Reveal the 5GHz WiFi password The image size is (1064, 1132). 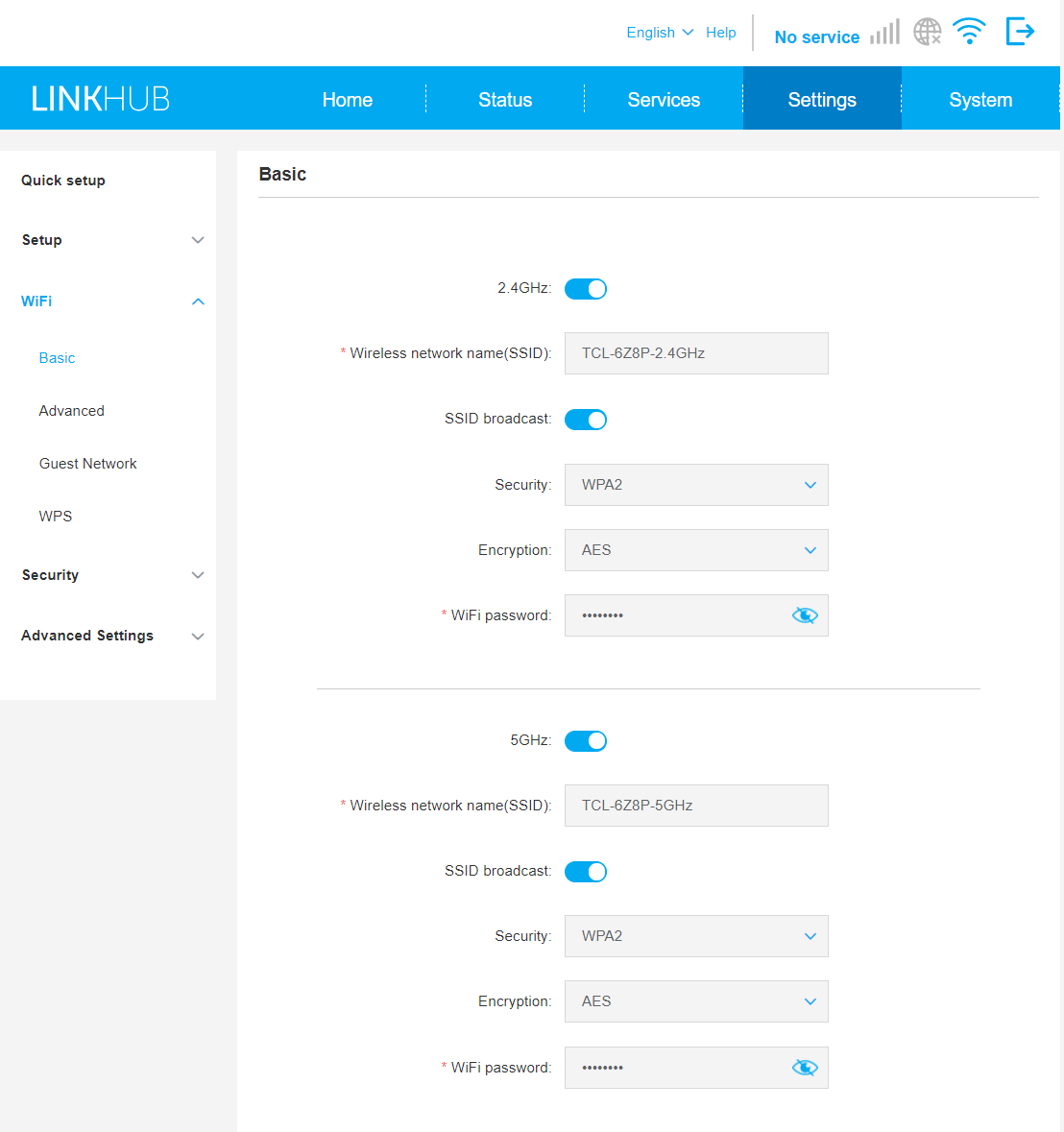[x=805, y=1068]
